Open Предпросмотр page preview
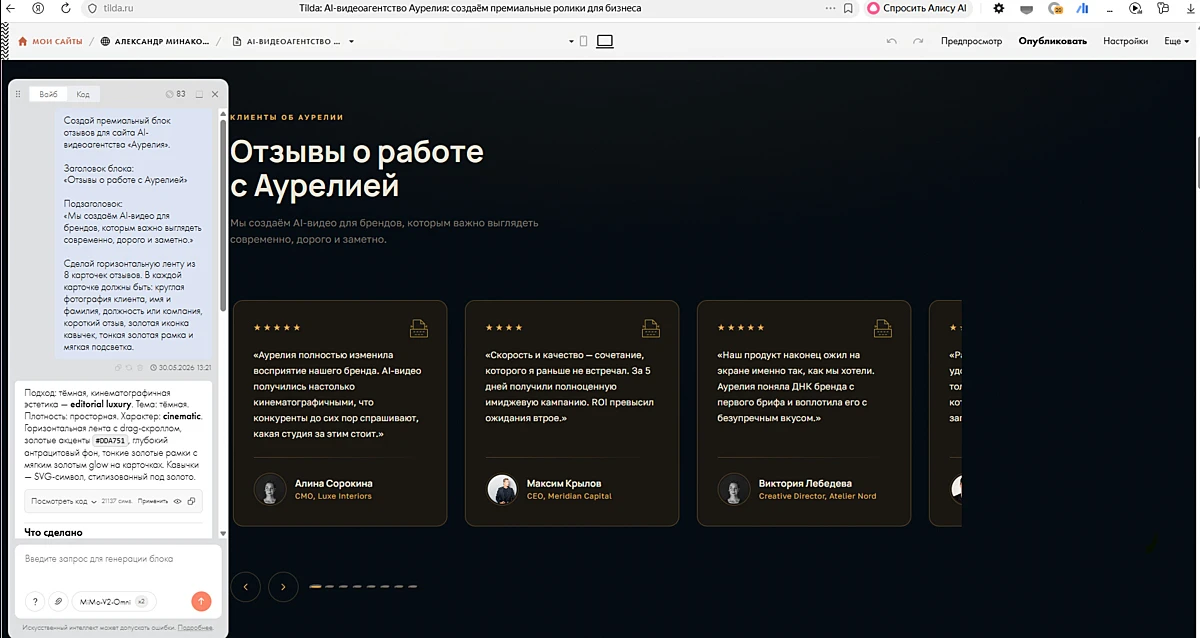Viewport: 1200px width, 638px height. pyautogui.click(x=971, y=41)
